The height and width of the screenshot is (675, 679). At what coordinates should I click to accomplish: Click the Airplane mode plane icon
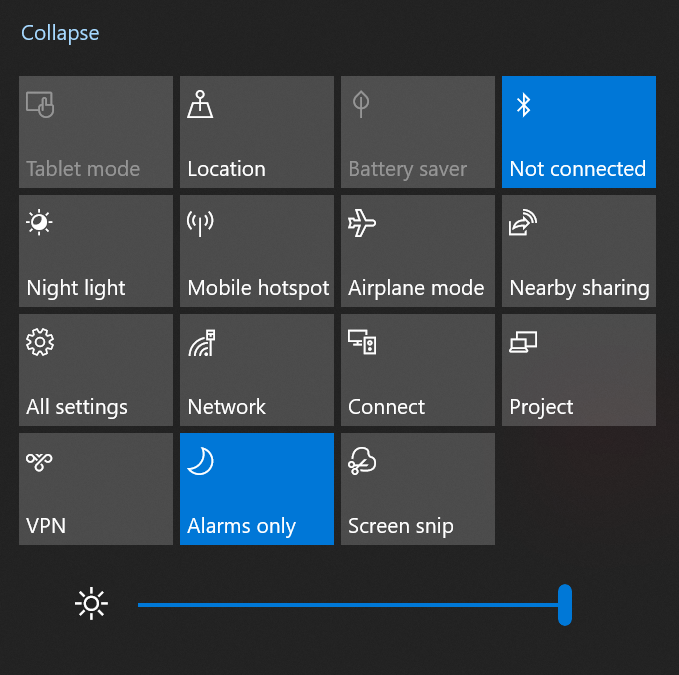(361, 223)
